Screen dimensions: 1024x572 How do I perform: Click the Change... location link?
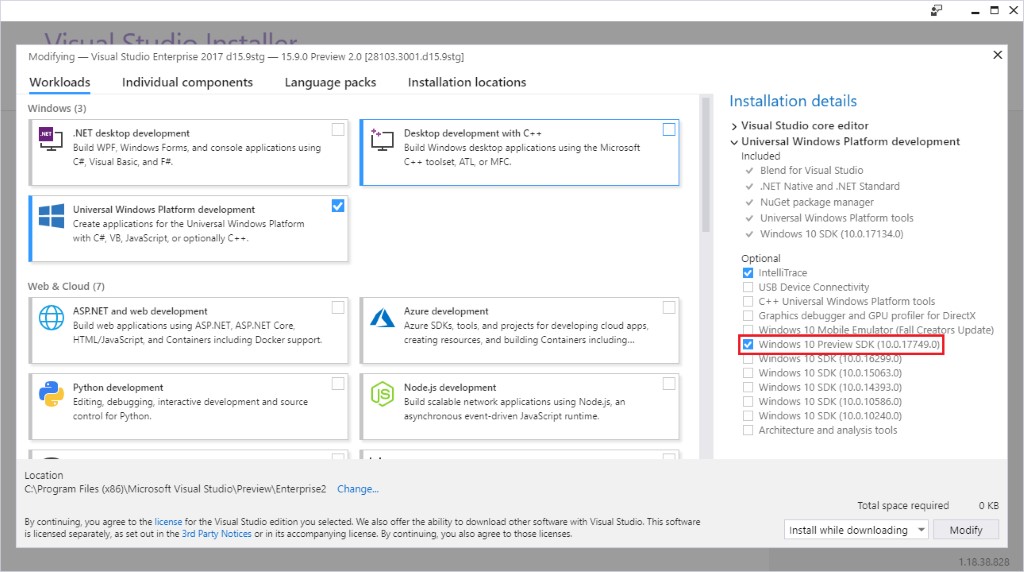click(x=358, y=489)
